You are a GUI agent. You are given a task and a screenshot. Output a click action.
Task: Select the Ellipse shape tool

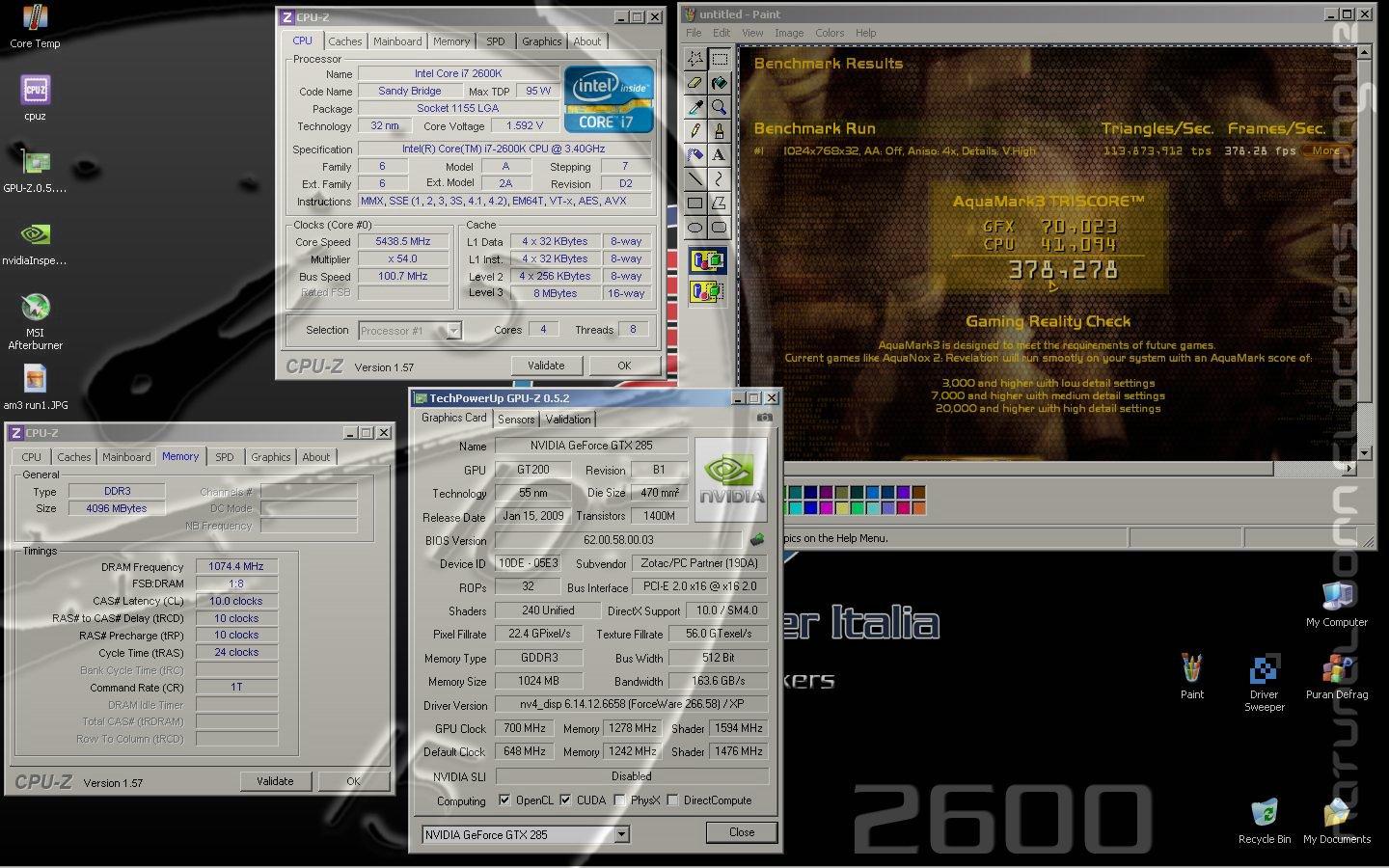coord(694,228)
